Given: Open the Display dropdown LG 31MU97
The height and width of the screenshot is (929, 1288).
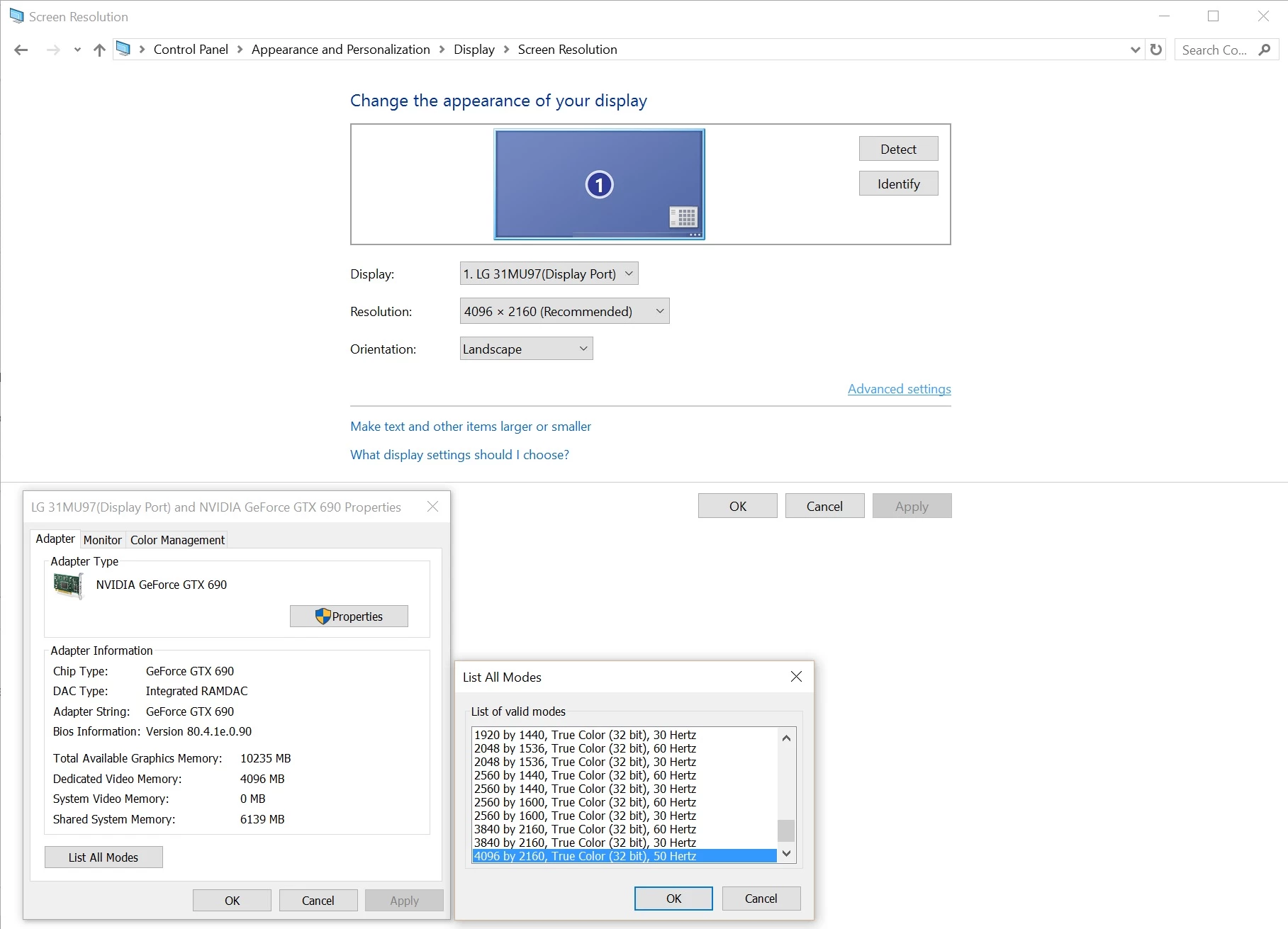Looking at the screenshot, I should pyautogui.click(x=549, y=274).
